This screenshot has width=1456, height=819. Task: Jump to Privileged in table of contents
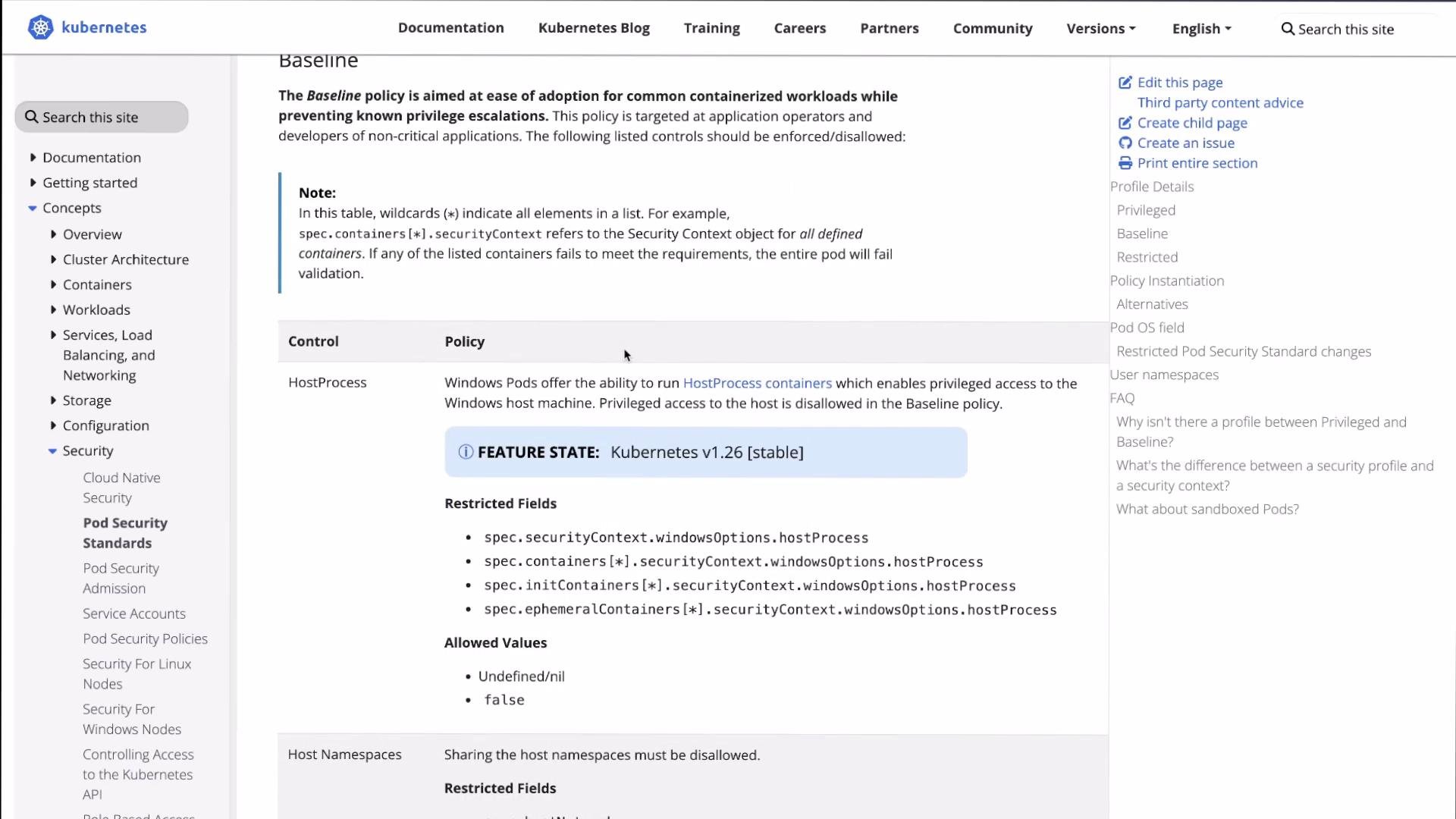pos(1146,210)
